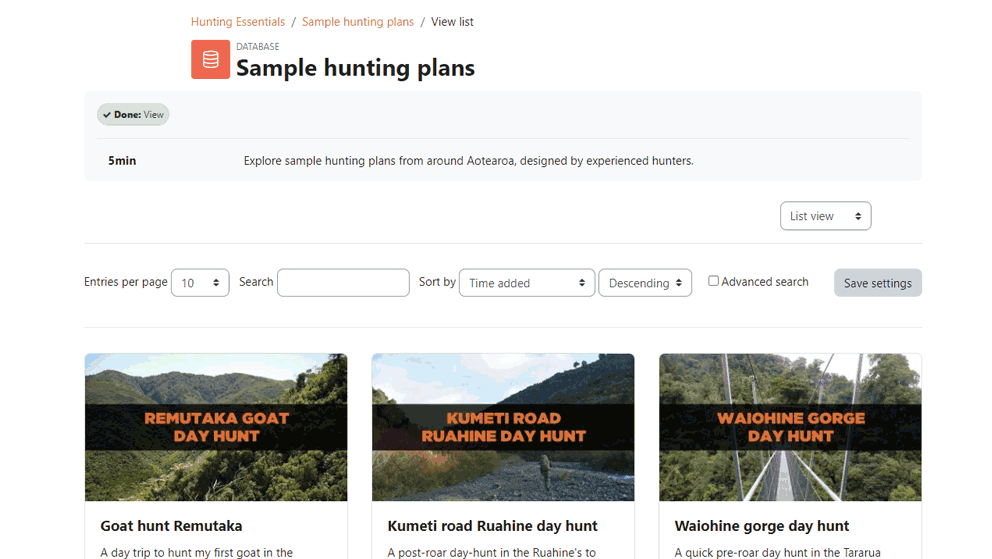992x559 pixels.
Task: Open the List view dropdown
Action: click(826, 216)
